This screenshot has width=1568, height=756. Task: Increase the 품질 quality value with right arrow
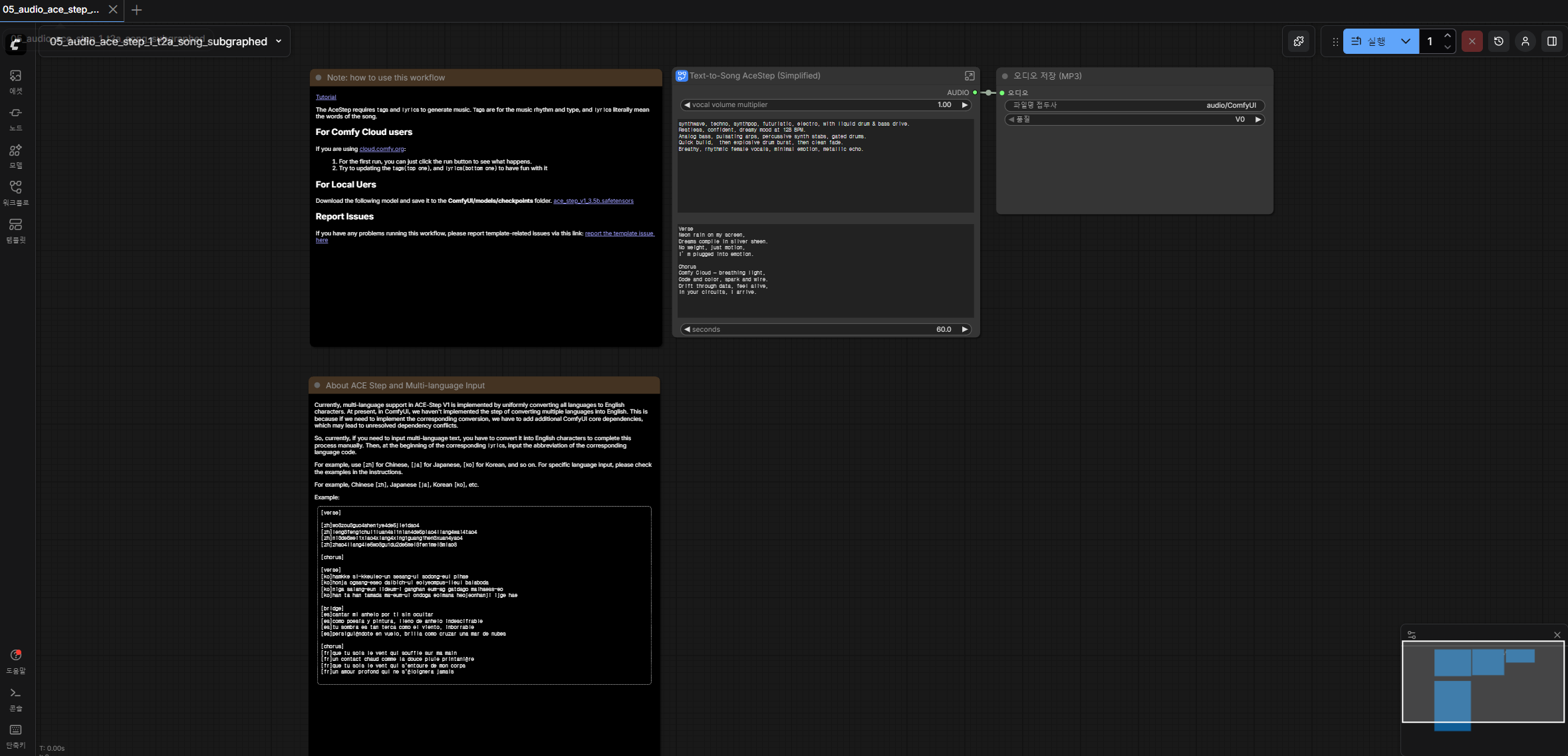click(x=1257, y=120)
